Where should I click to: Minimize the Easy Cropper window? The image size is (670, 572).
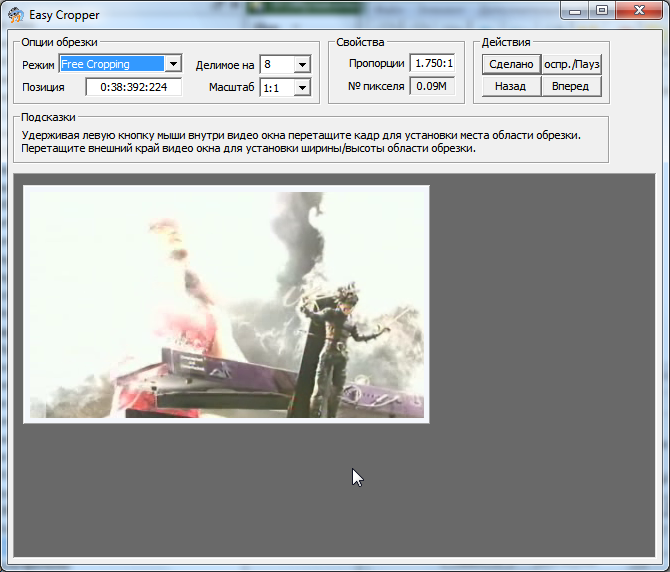[x=575, y=10]
